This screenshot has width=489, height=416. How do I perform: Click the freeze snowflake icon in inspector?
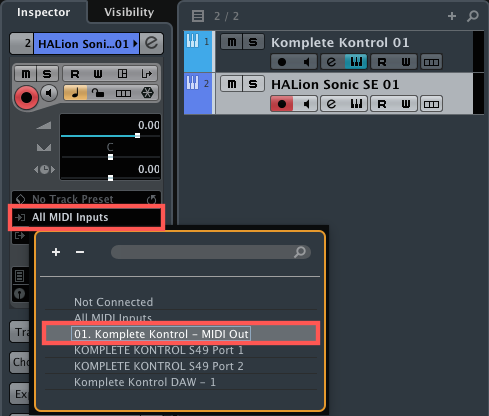pyautogui.click(x=147, y=93)
